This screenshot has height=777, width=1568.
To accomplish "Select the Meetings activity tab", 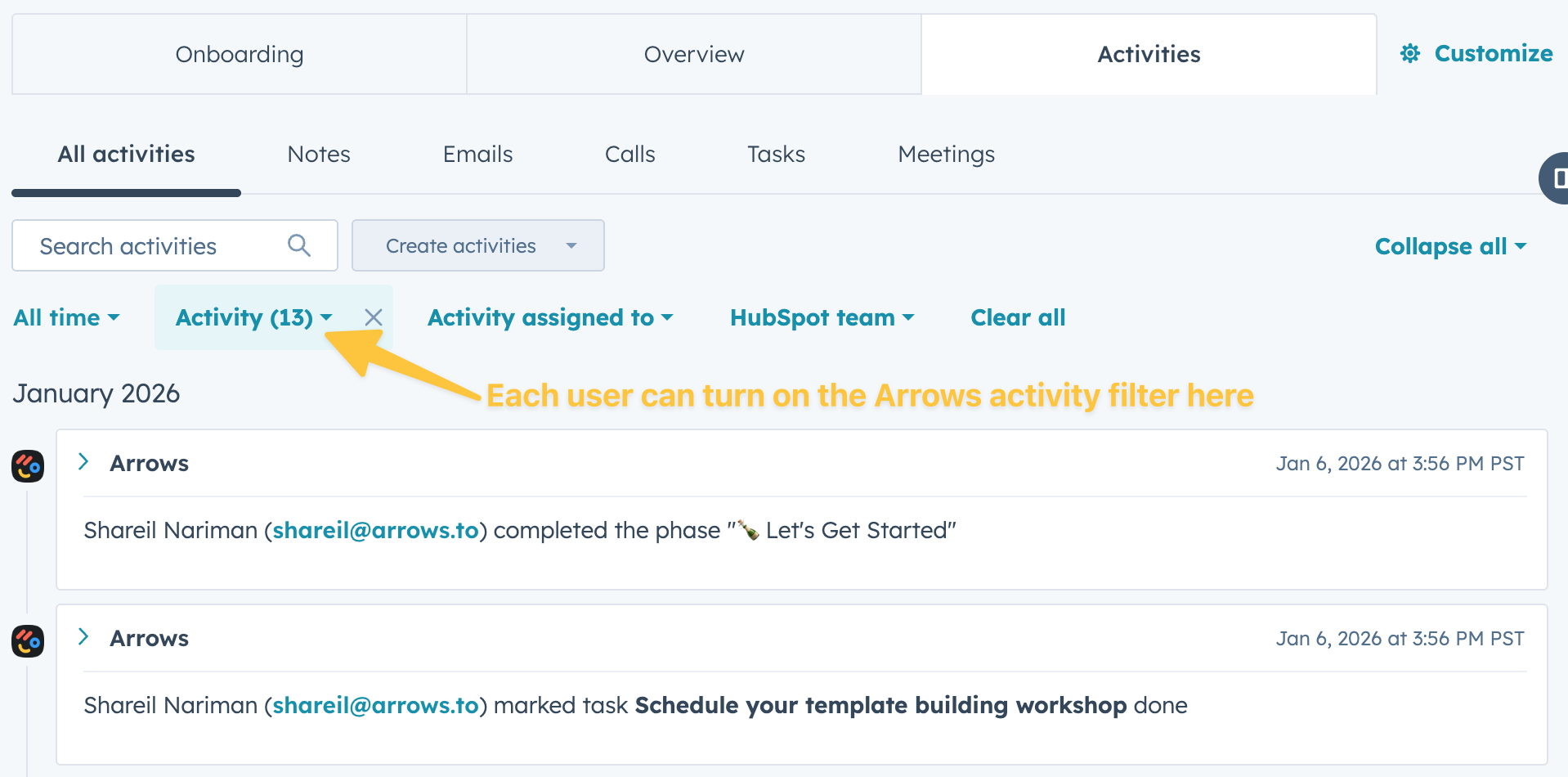I will click(x=946, y=154).
